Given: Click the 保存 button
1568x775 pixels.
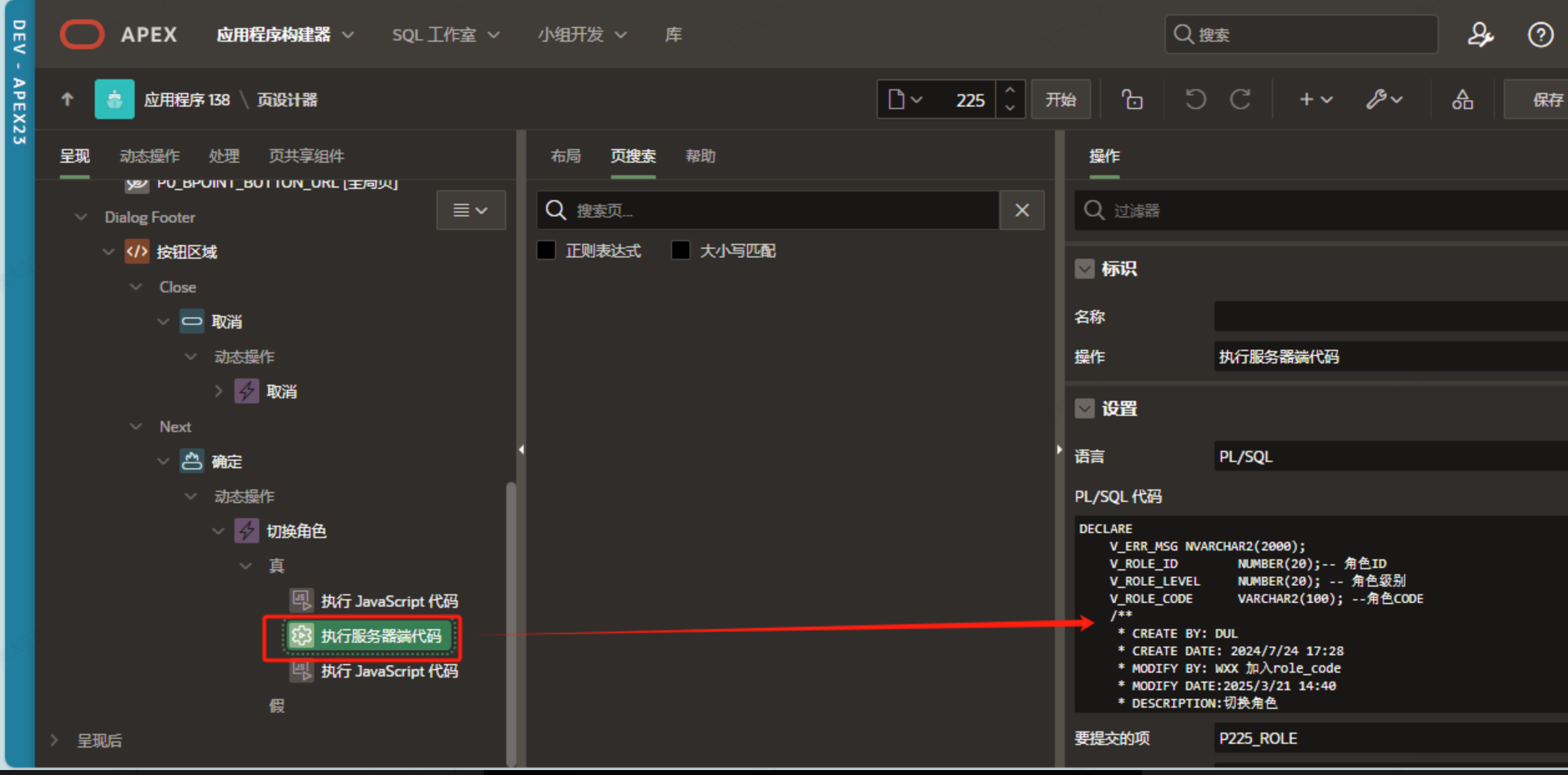Looking at the screenshot, I should click(x=1546, y=100).
